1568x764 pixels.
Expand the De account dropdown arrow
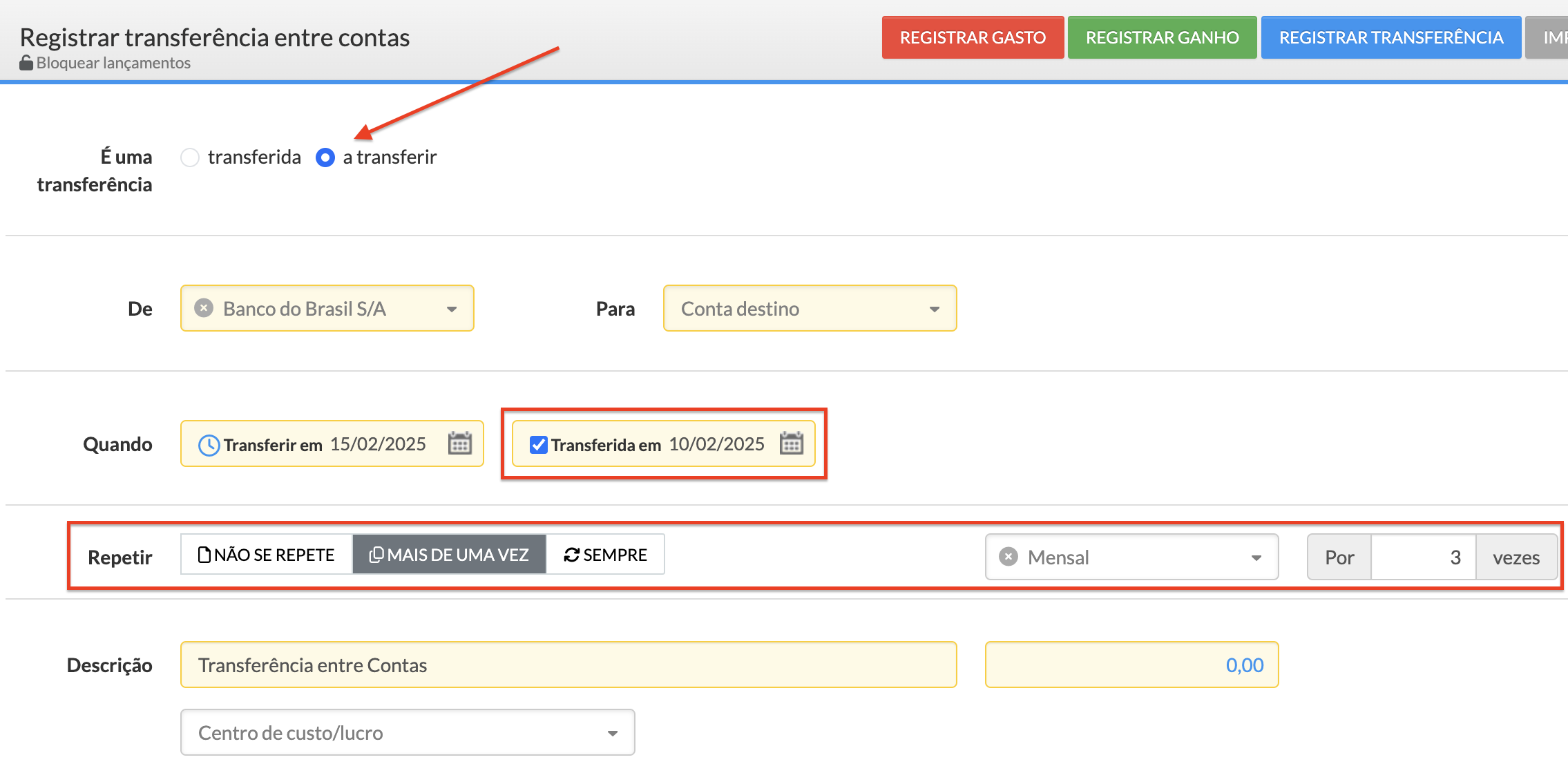point(452,309)
